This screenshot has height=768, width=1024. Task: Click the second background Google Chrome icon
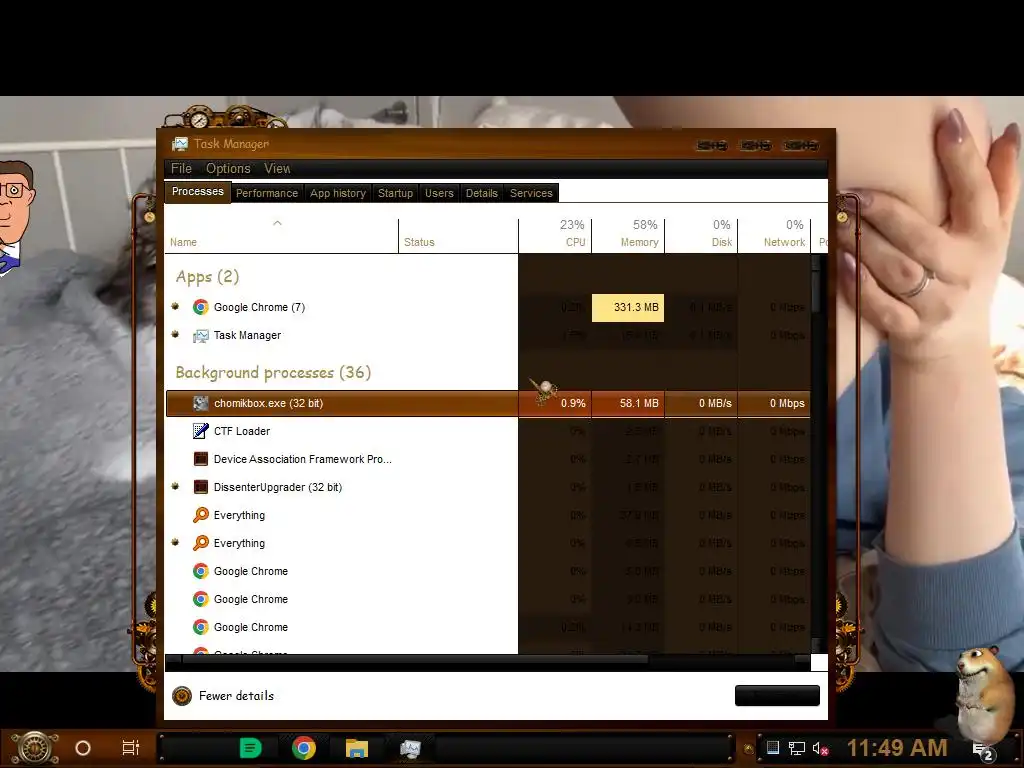(200, 600)
